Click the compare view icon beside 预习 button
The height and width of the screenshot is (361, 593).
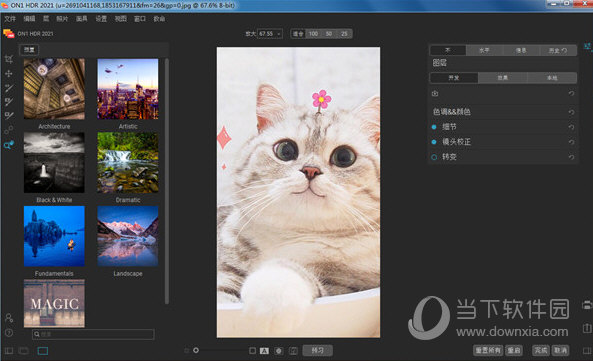(x=293, y=351)
